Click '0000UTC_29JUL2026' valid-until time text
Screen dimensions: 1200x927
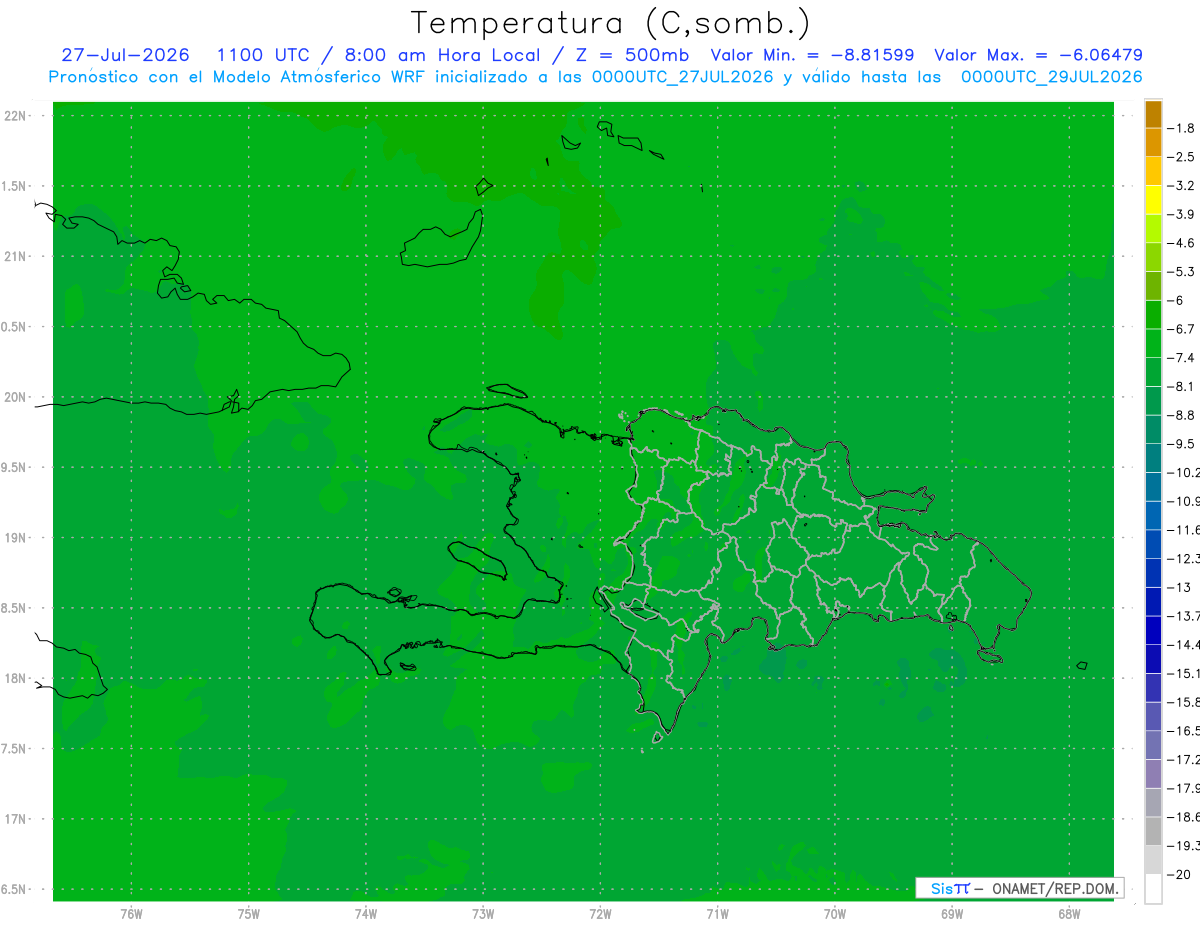click(1051, 77)
